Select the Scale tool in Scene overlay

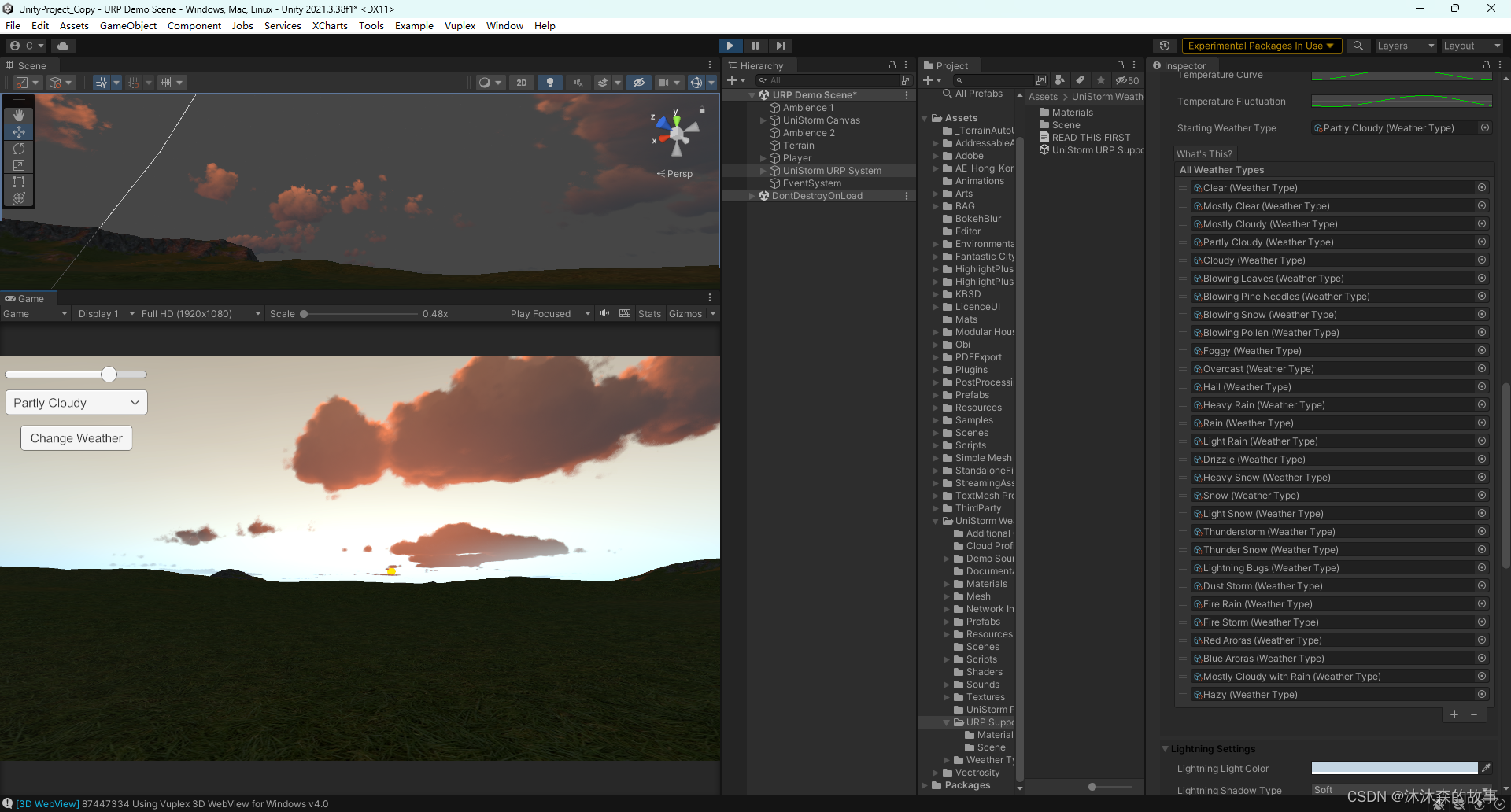tap(19, 165)
